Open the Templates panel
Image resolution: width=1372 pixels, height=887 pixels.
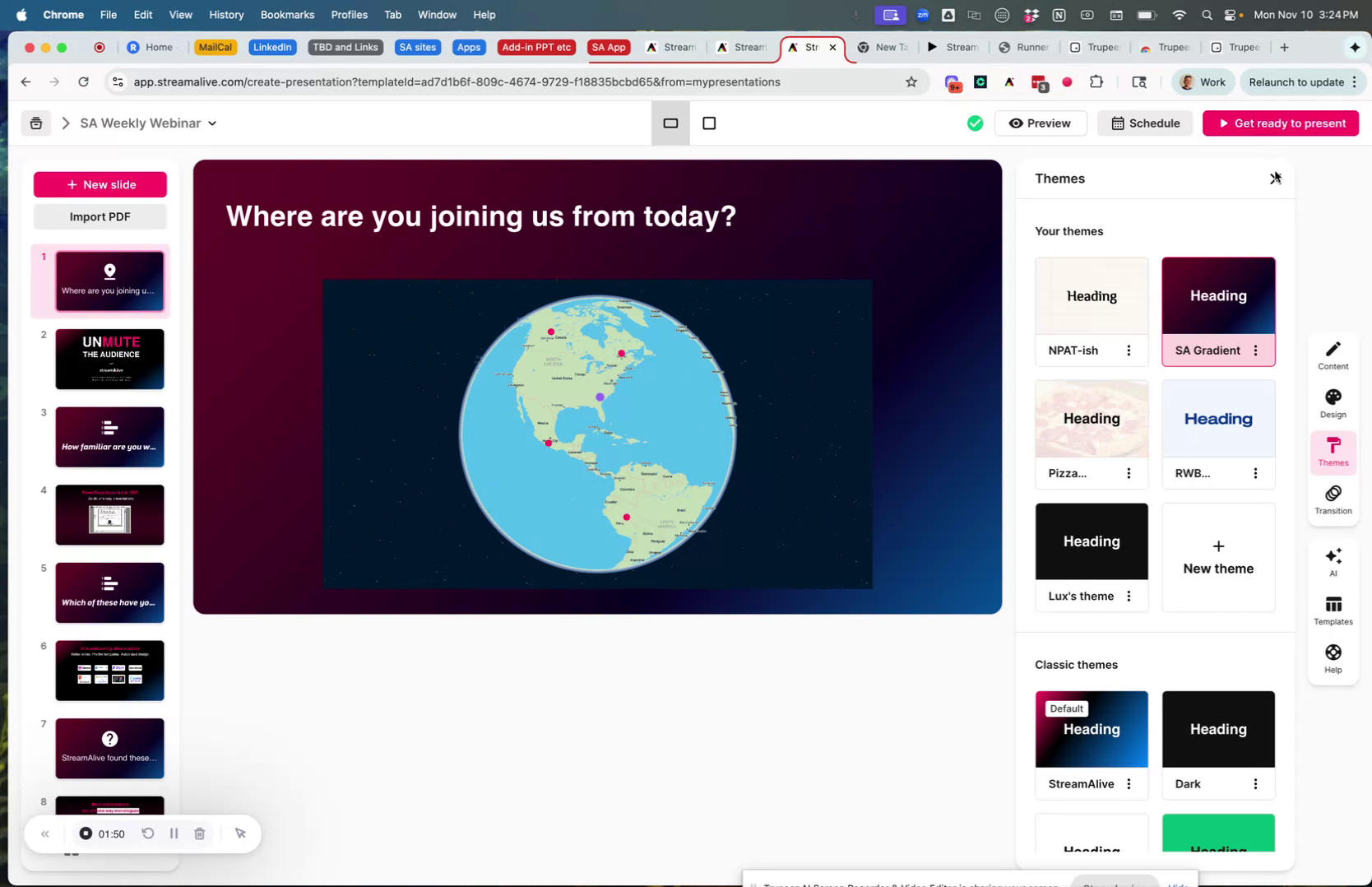pyautogui.click(x=1333, y=609)
